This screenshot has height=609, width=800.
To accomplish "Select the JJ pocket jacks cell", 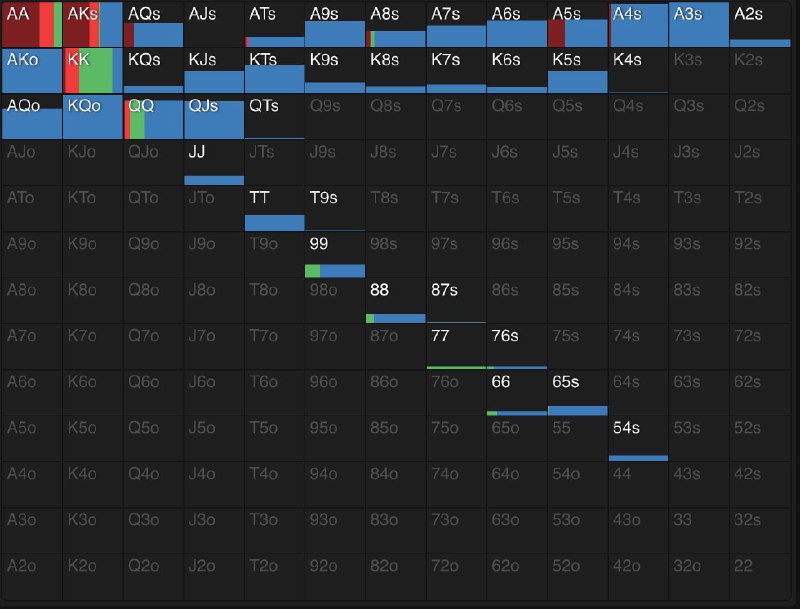I will pyautogui.click(x=214, y=162).
